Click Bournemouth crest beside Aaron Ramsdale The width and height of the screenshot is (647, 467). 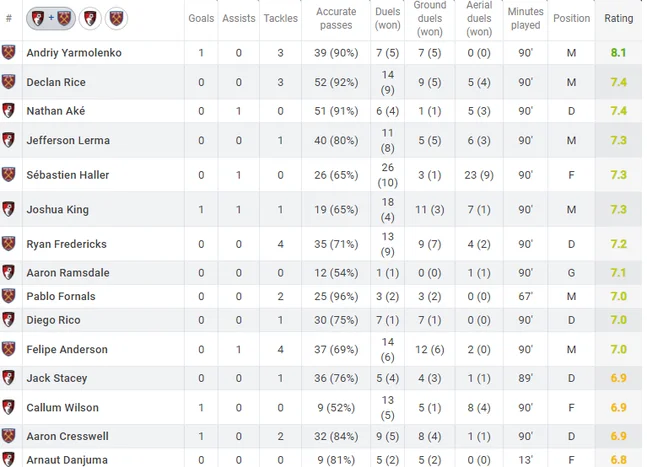point(9,273)
